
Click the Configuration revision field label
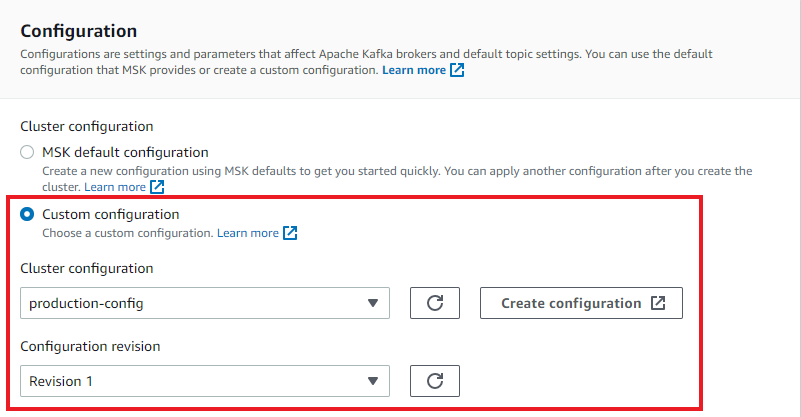coord(91,346)
